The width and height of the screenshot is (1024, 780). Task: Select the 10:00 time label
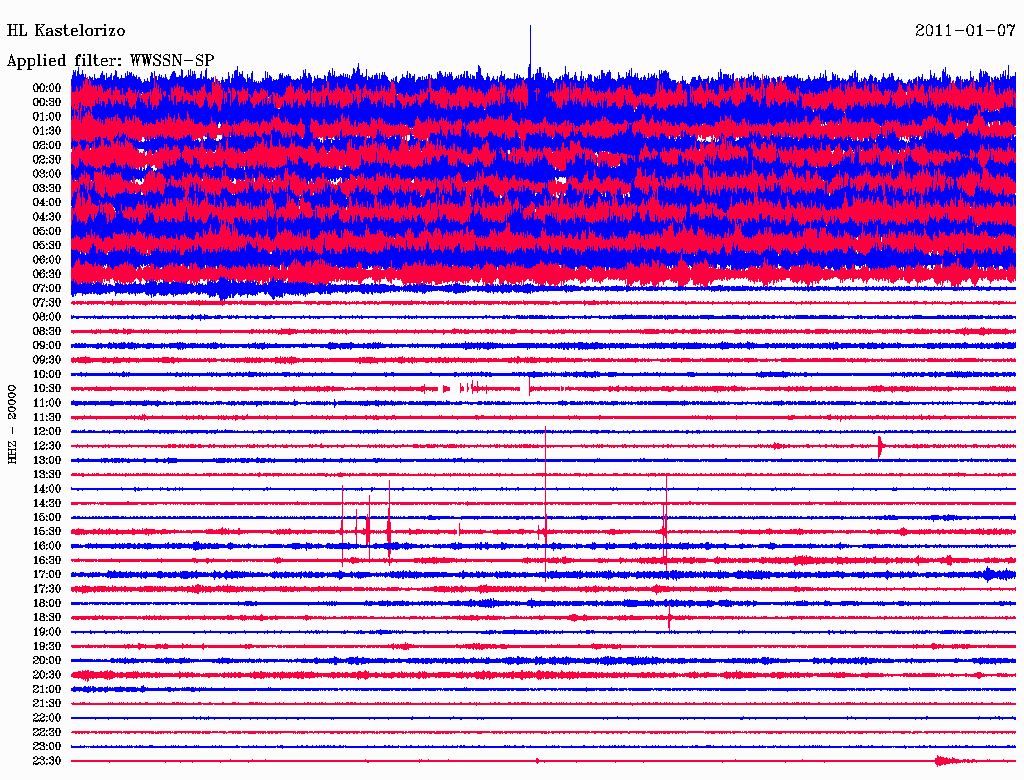point(47,374)
